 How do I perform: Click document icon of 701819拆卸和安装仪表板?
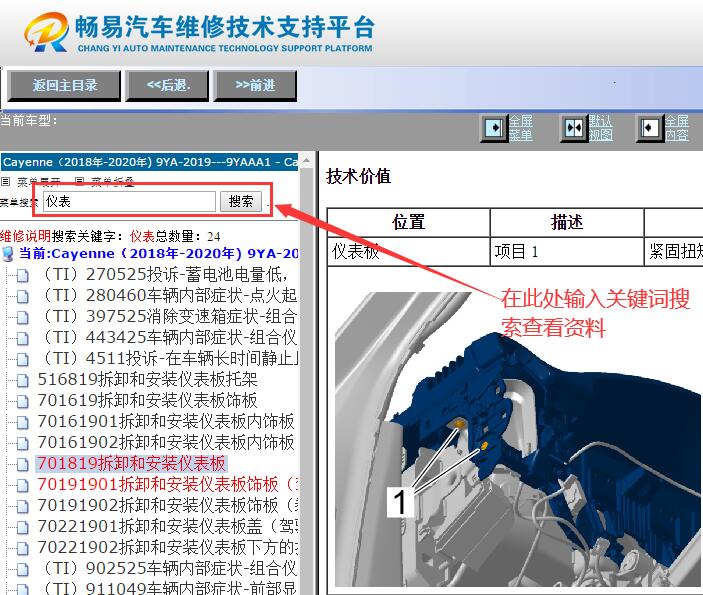(22, 465)
